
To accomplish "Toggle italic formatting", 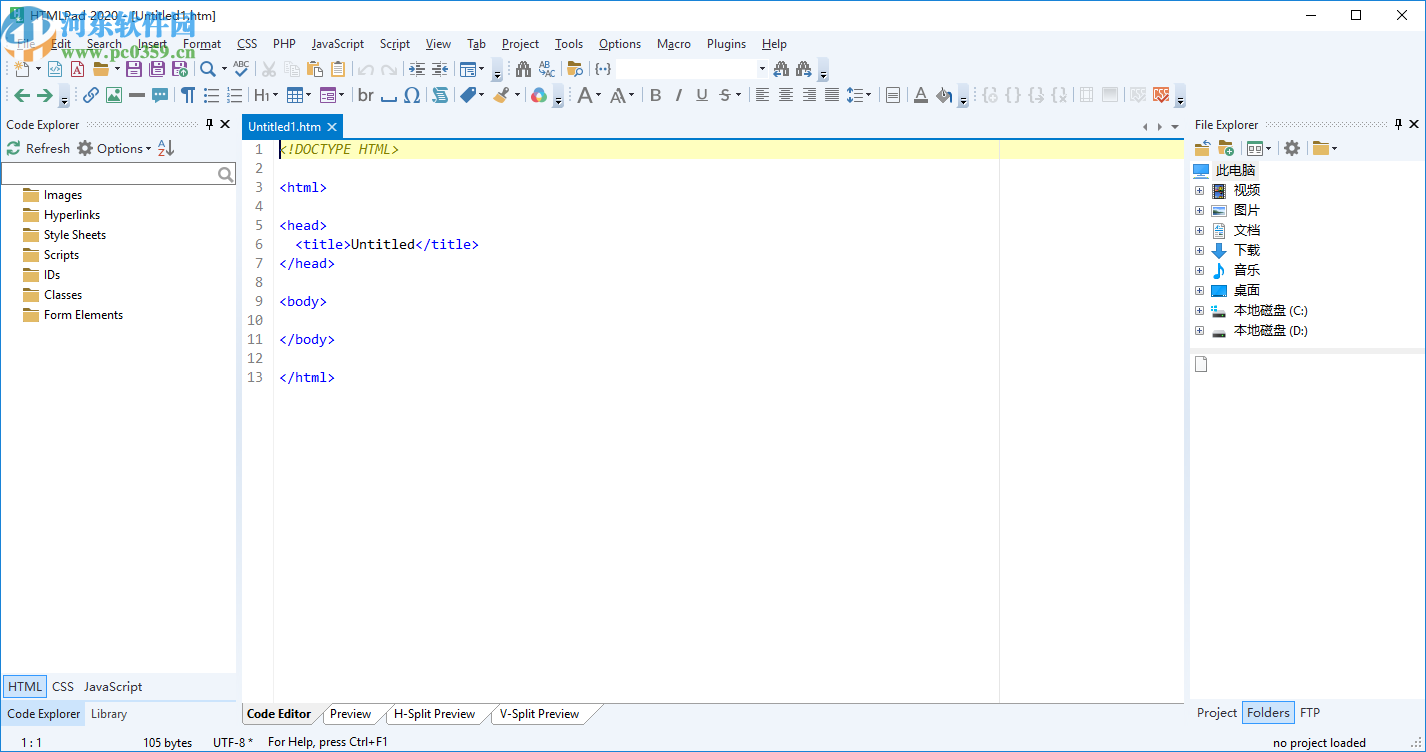I will coord(678,95).
